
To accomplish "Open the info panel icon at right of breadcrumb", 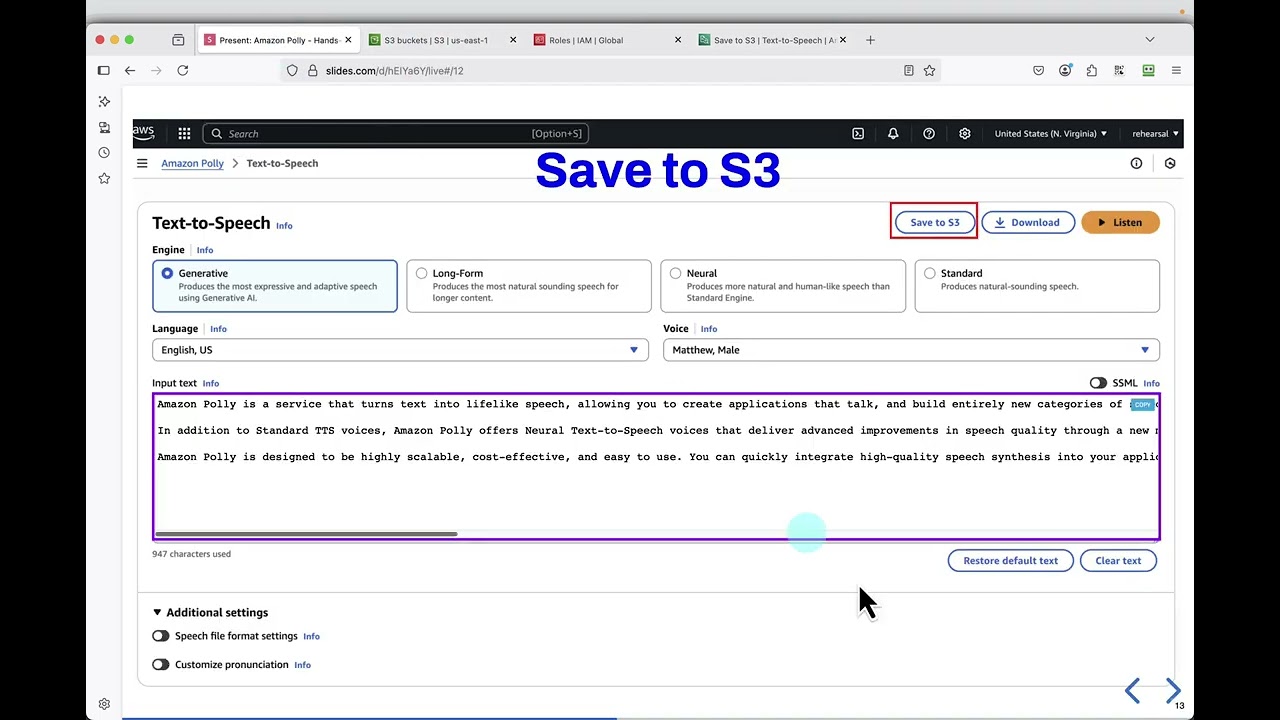I will tap(1136, 163).
